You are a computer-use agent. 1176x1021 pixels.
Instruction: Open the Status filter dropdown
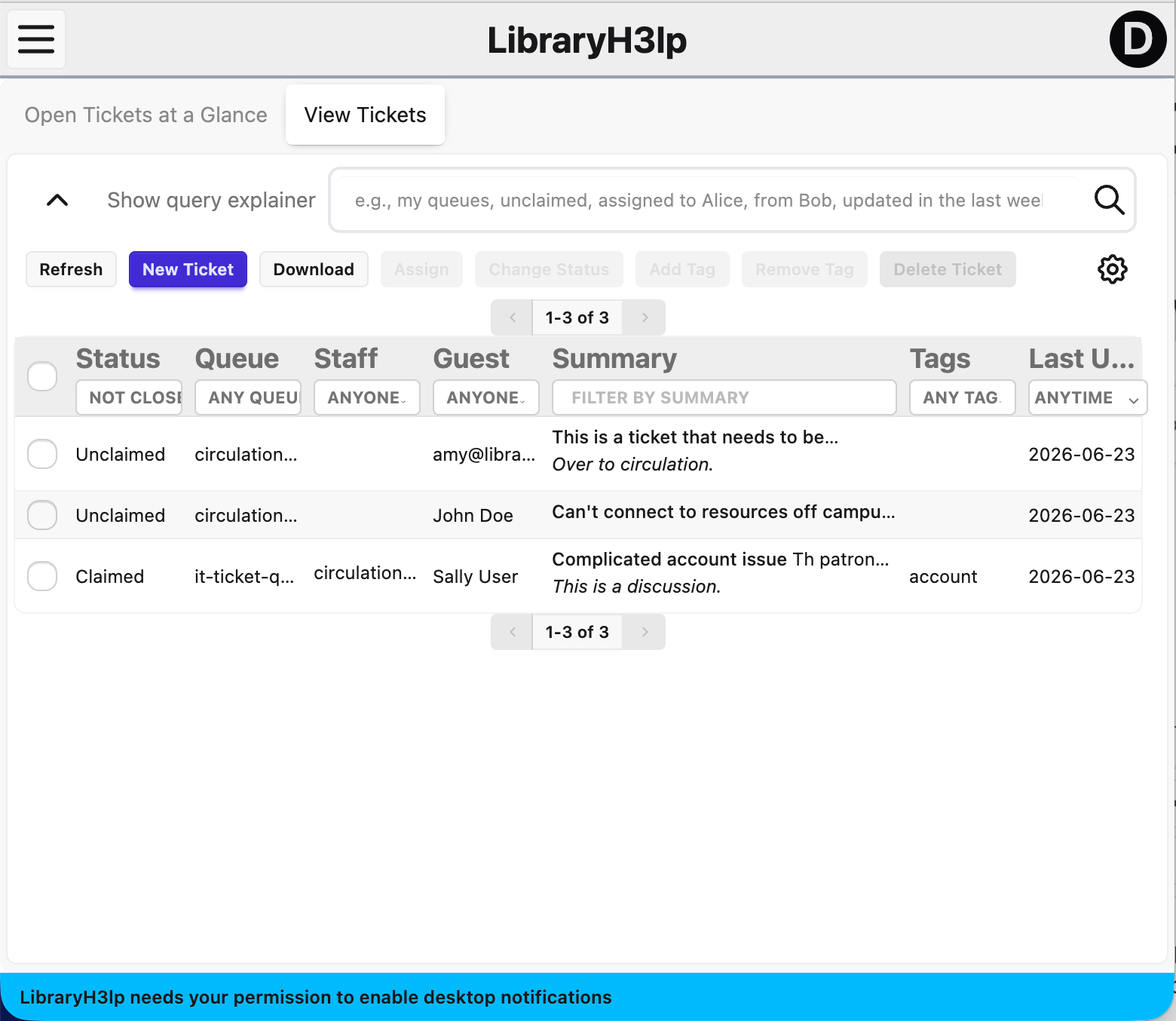coord(129,397)
